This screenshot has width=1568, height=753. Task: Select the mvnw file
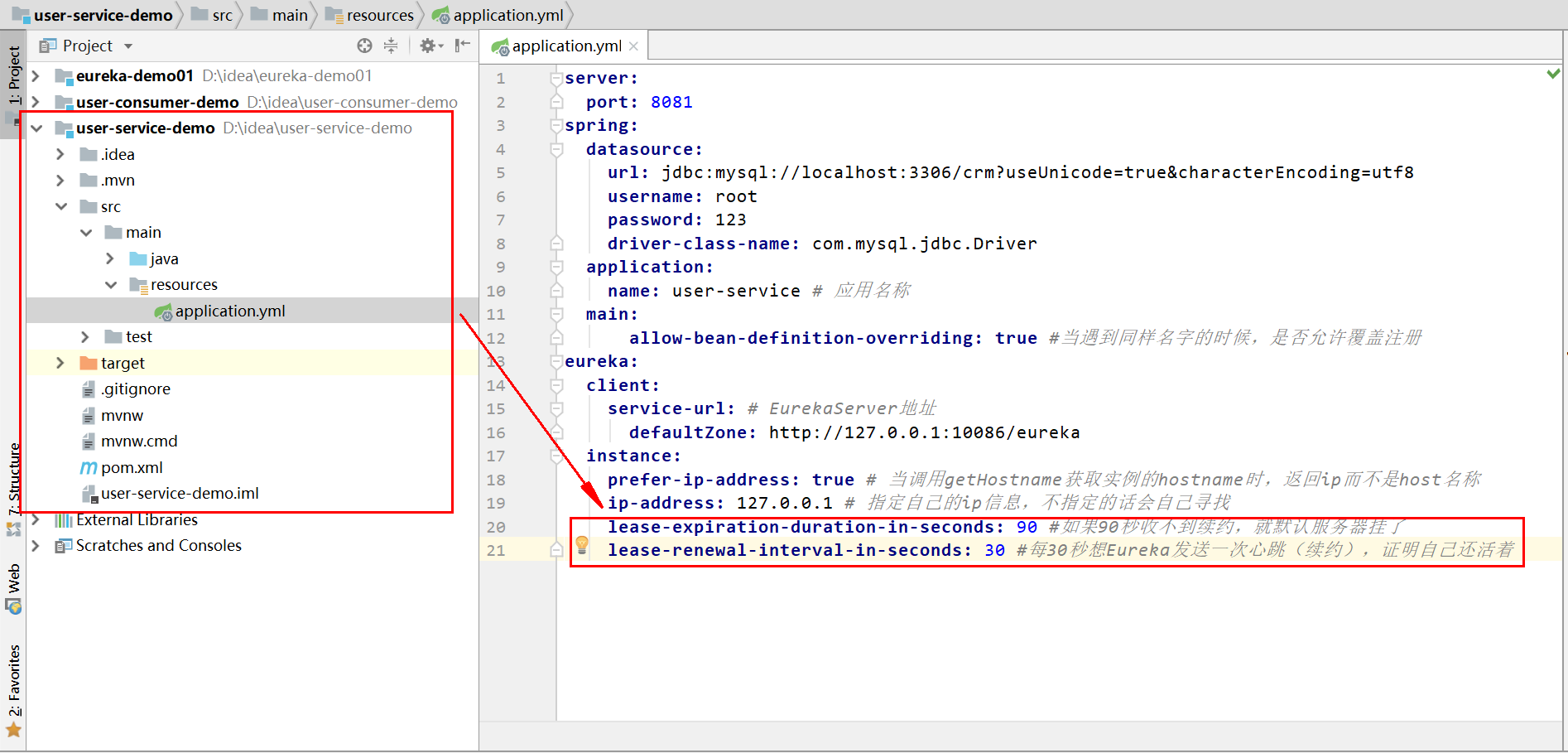coord(113,415)
